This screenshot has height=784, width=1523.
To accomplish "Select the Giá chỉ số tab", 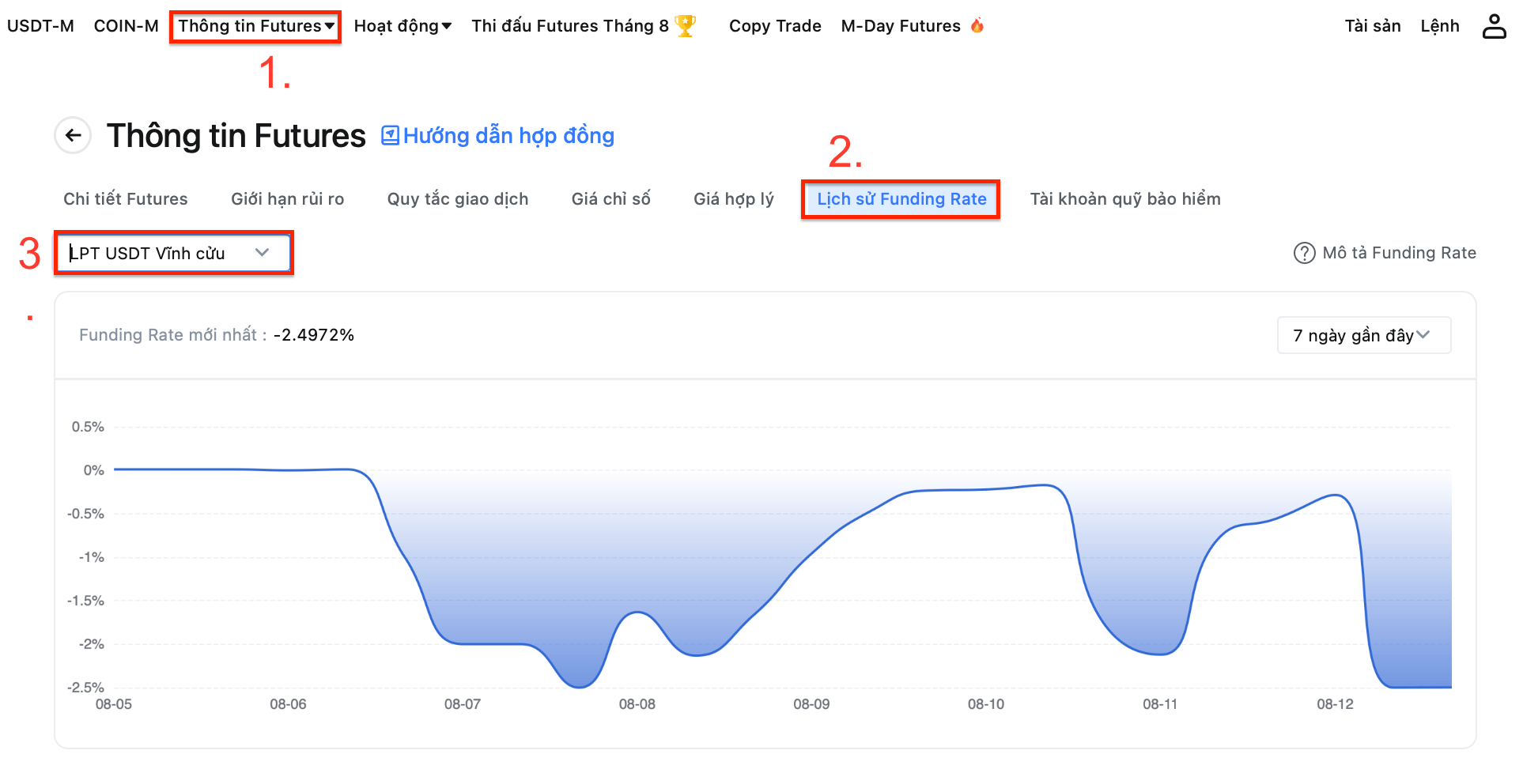I will coord(610,199).
